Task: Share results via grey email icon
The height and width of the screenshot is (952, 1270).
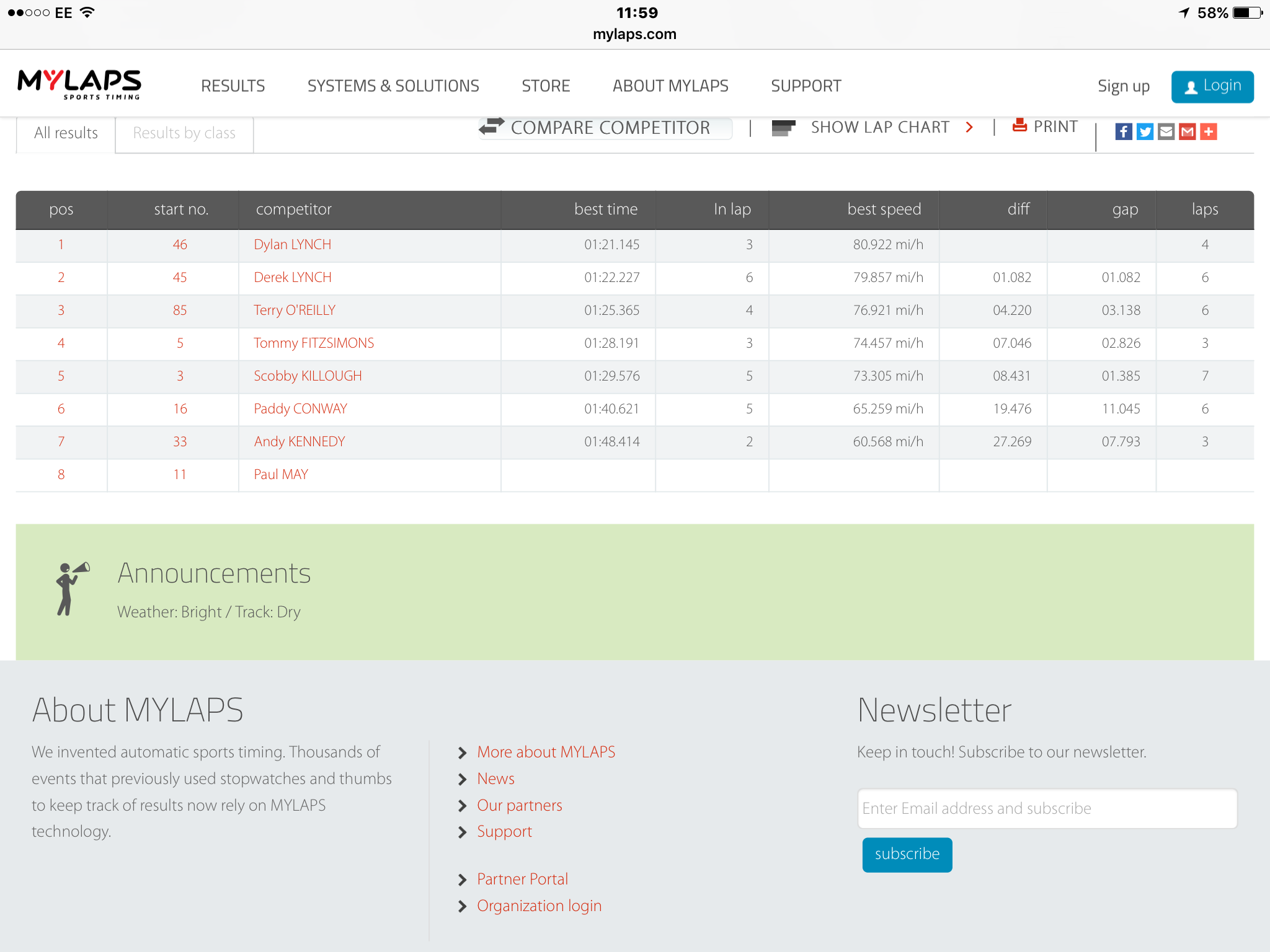Action: [x=1166, y=131]
